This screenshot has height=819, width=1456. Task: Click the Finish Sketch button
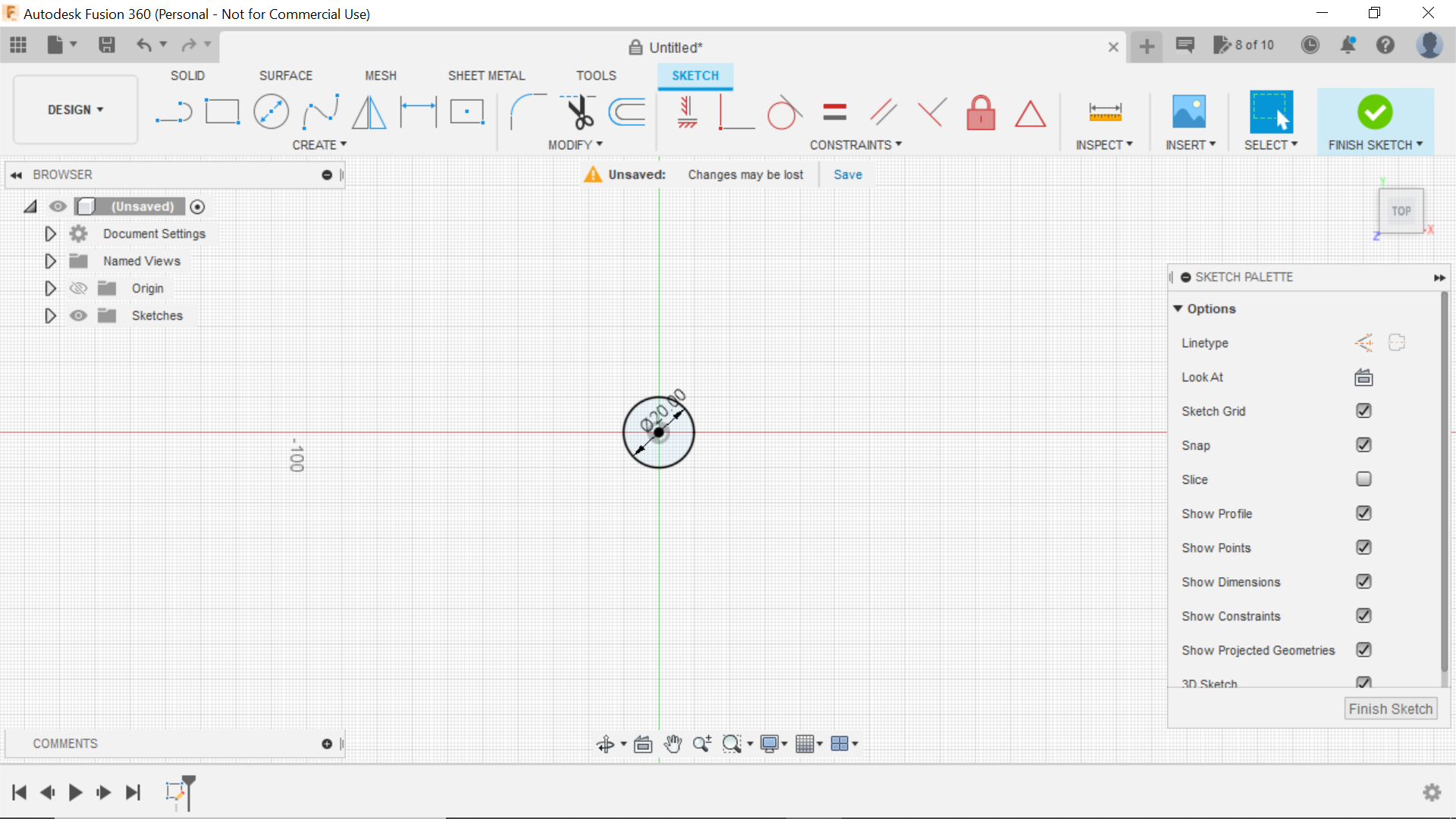click(1390, 708)
